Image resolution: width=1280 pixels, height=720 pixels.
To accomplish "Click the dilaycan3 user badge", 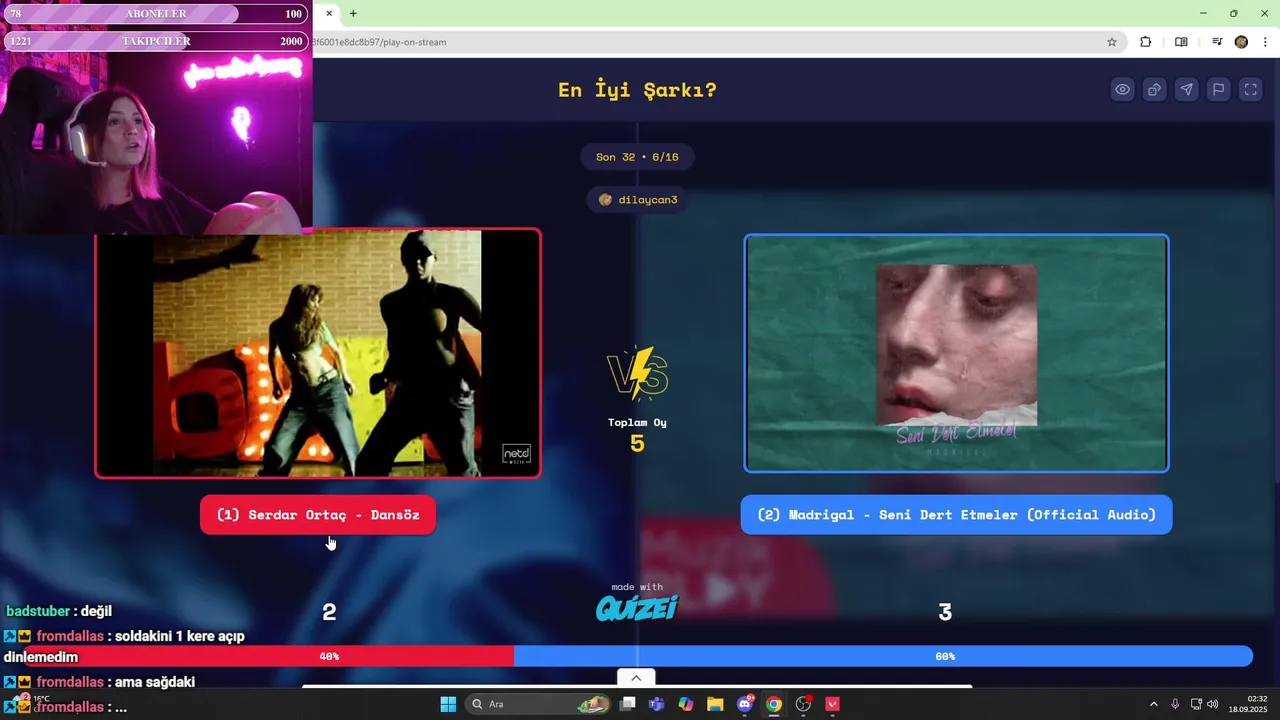I will (x=637, y=200).
